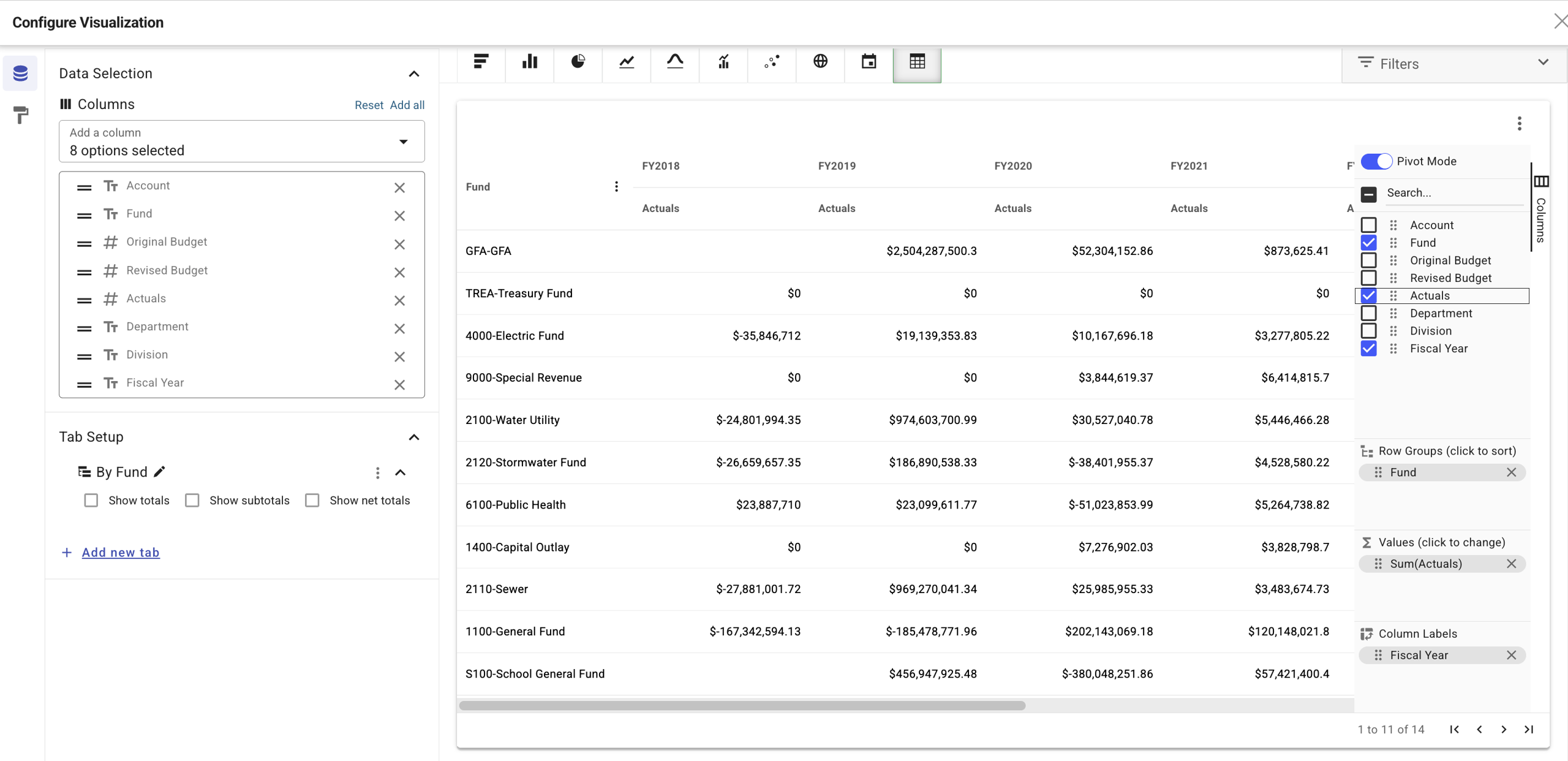Screen dimensions: 1568x761
Task: Uncheck the Fiscal Year pivot checkbox
Action: click(x=1368, y=349)
